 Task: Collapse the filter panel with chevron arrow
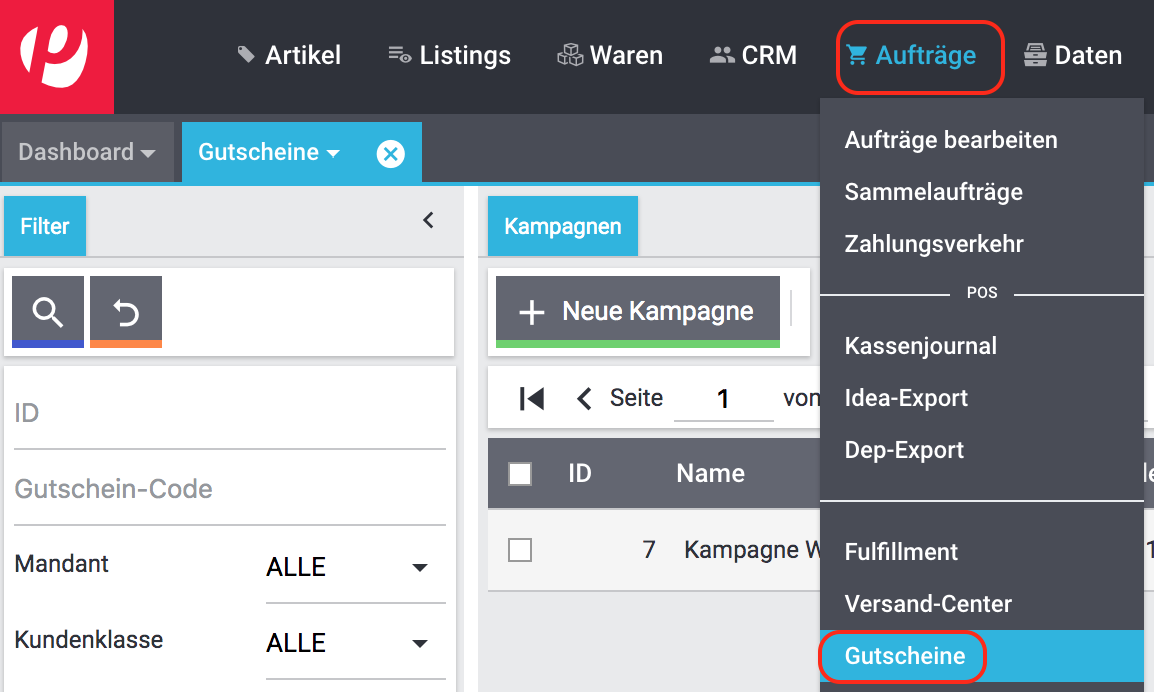click(x=429, y=220)
